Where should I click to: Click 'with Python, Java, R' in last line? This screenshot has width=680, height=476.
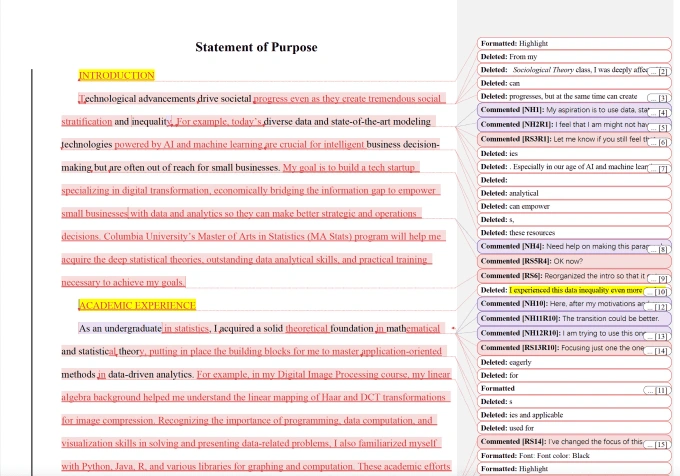[x=104, y=466]
